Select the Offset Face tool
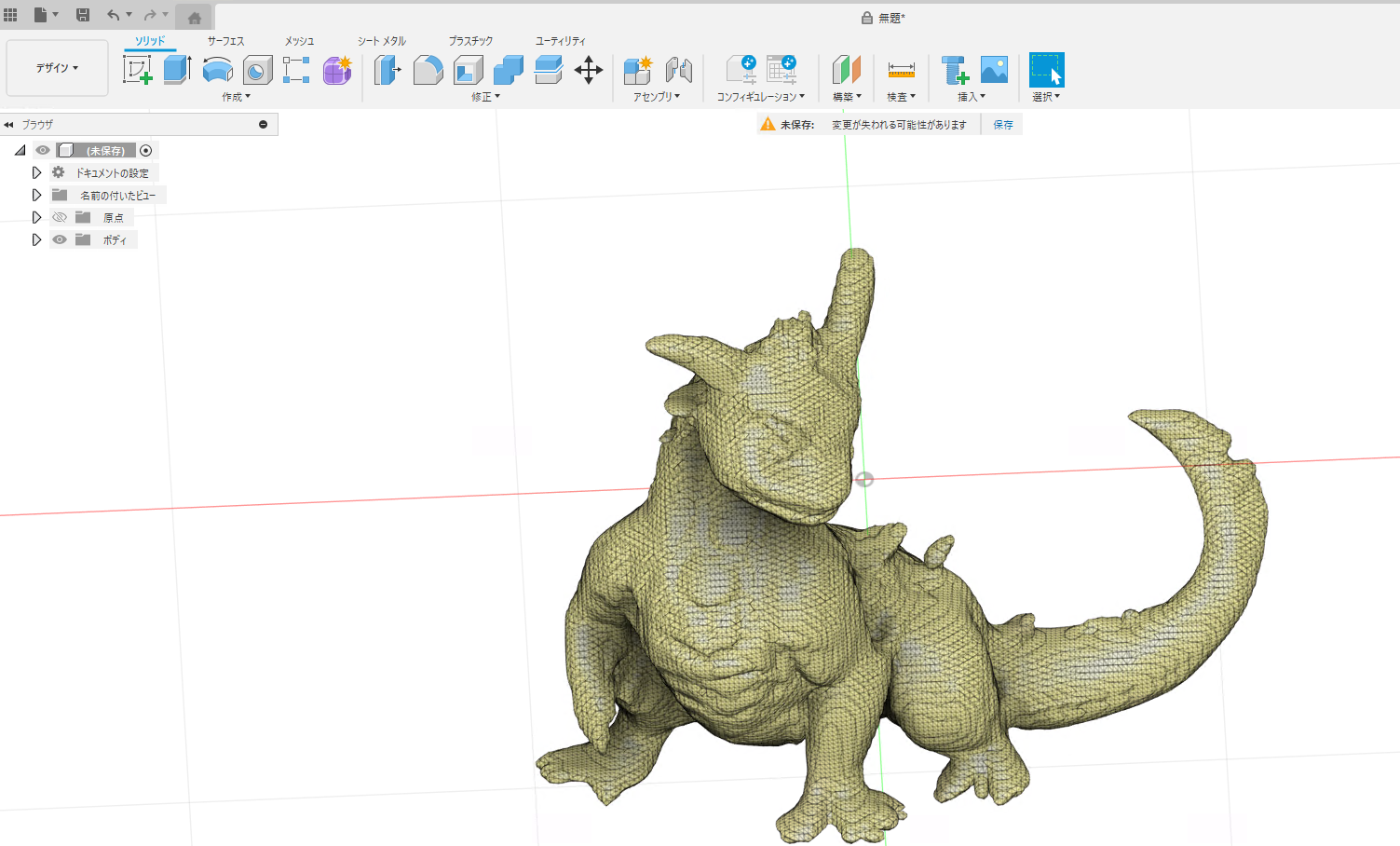 549,70
